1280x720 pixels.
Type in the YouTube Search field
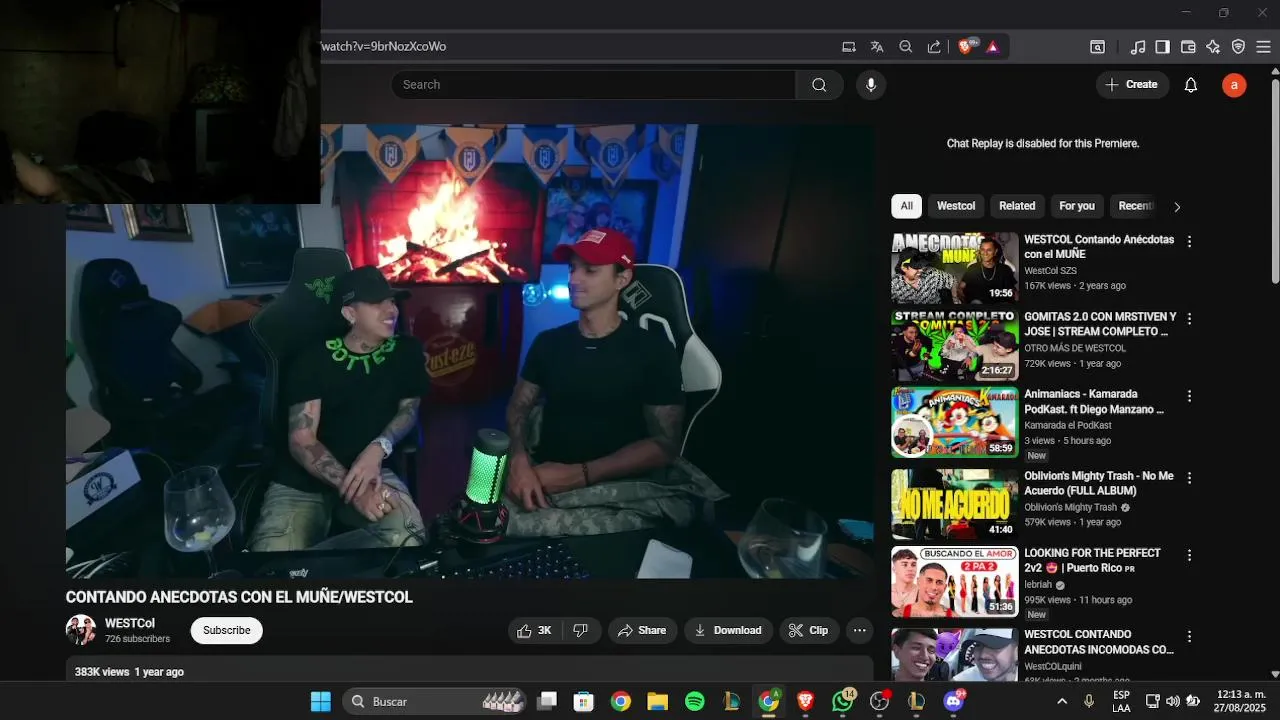pyautogui.click(x=593, y=85)
